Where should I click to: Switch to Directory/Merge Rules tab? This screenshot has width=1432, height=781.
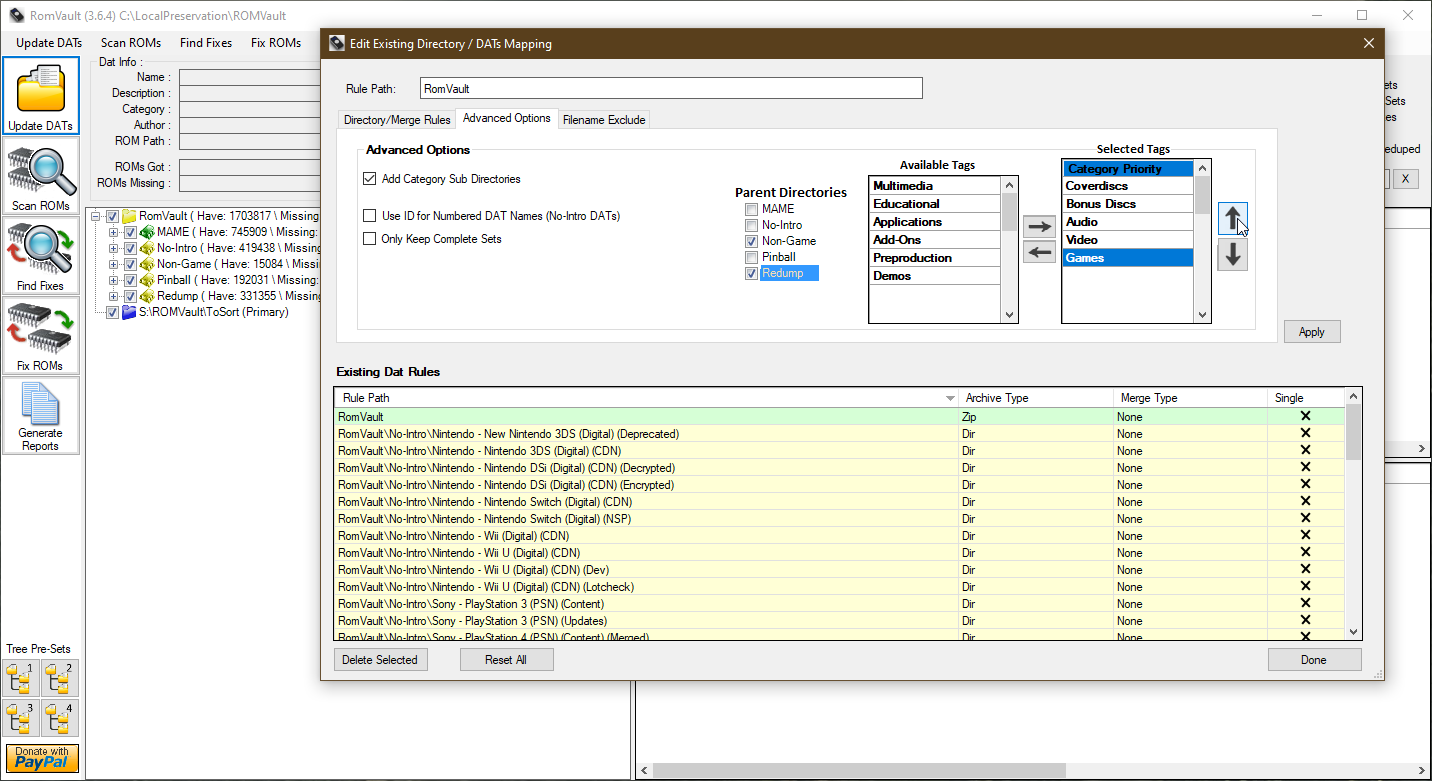pyautogui.click(x=397, y=120)
